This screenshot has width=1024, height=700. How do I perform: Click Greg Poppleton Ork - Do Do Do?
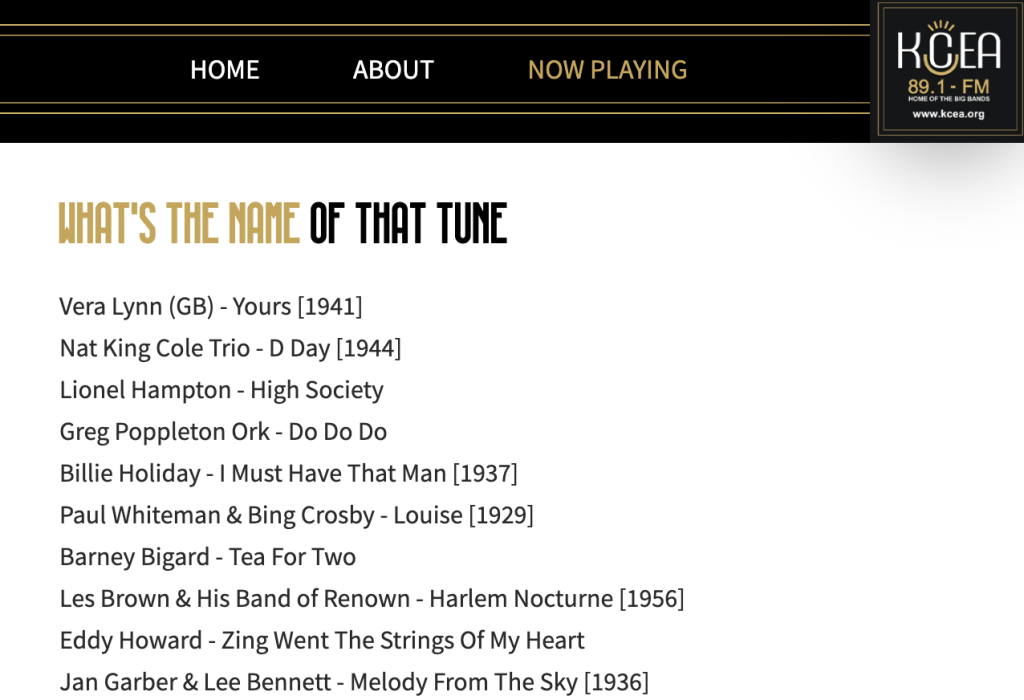[223, 432]
